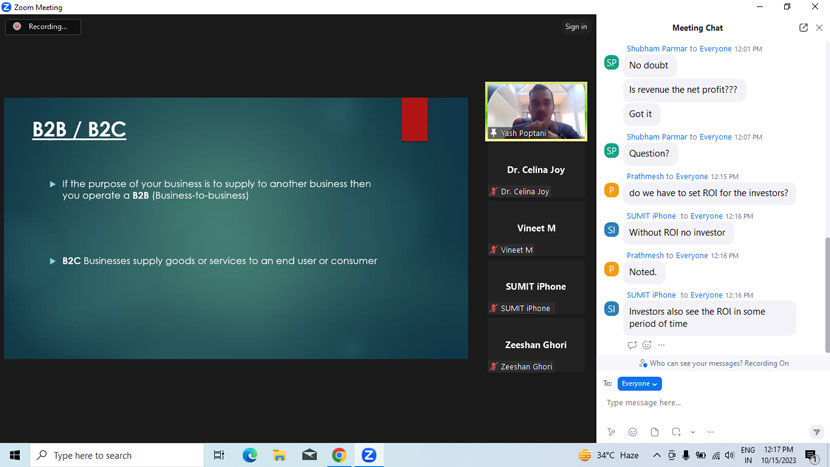This screenshot has height=467, width=830.
Task: Click the screenshot capture icon in chat
Action: pyautogui.click(x=676, y=432)
